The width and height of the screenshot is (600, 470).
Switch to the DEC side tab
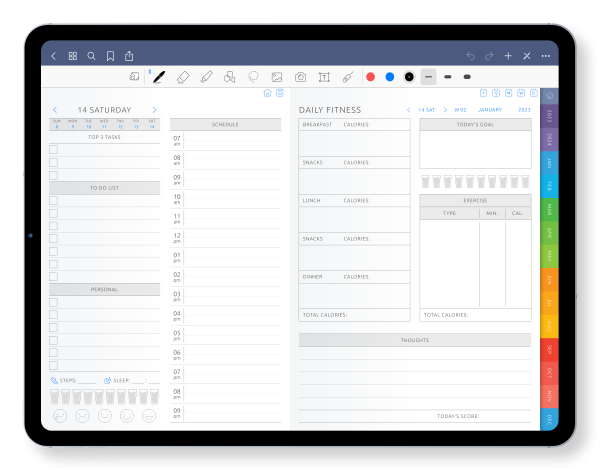549,419
